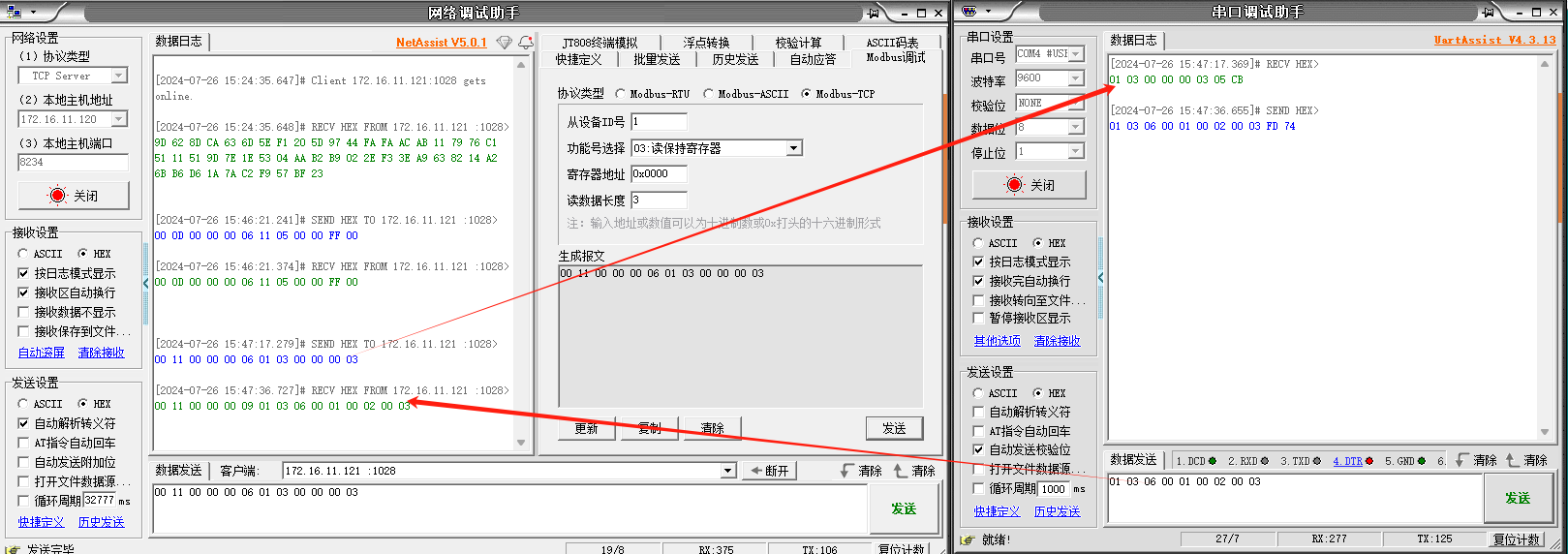Image resolution: width=1568 pixels, height=554 pixels.
Task: Expand the TCP Server protocol type dropdown
Action: click(119, 76)
